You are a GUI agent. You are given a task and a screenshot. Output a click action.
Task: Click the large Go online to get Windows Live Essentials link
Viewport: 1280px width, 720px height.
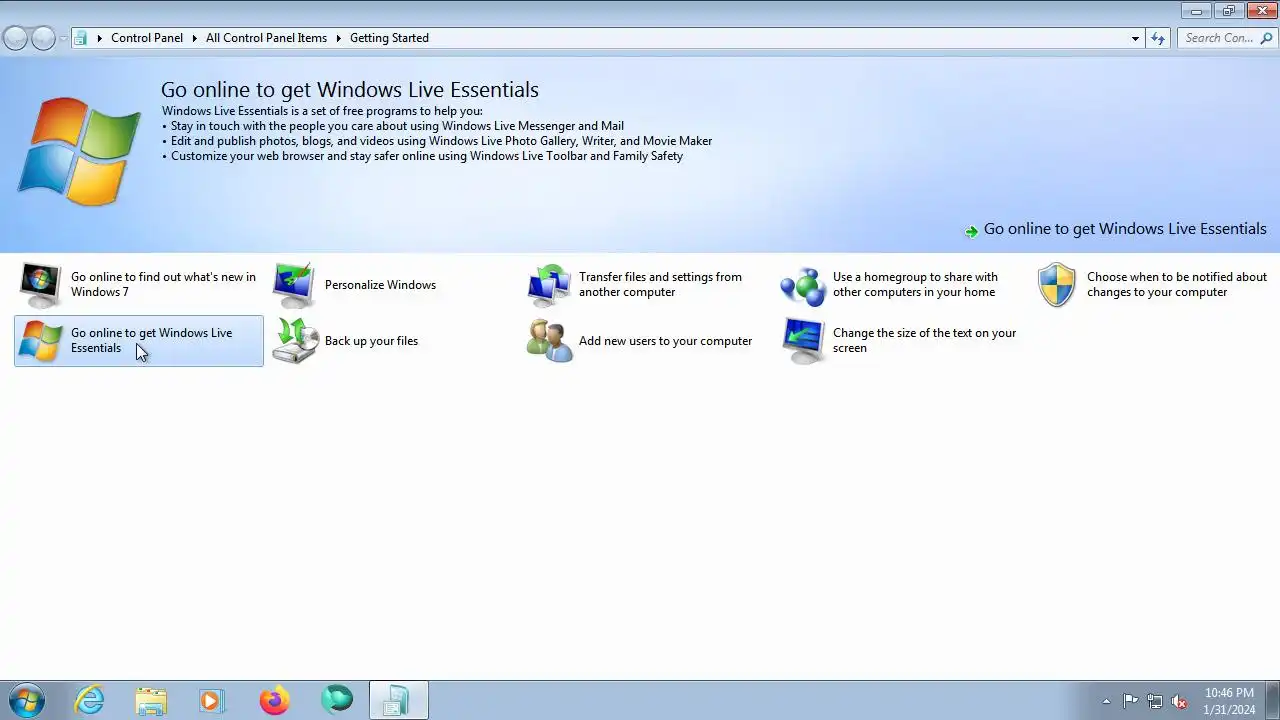click(x=1125, y=229)
